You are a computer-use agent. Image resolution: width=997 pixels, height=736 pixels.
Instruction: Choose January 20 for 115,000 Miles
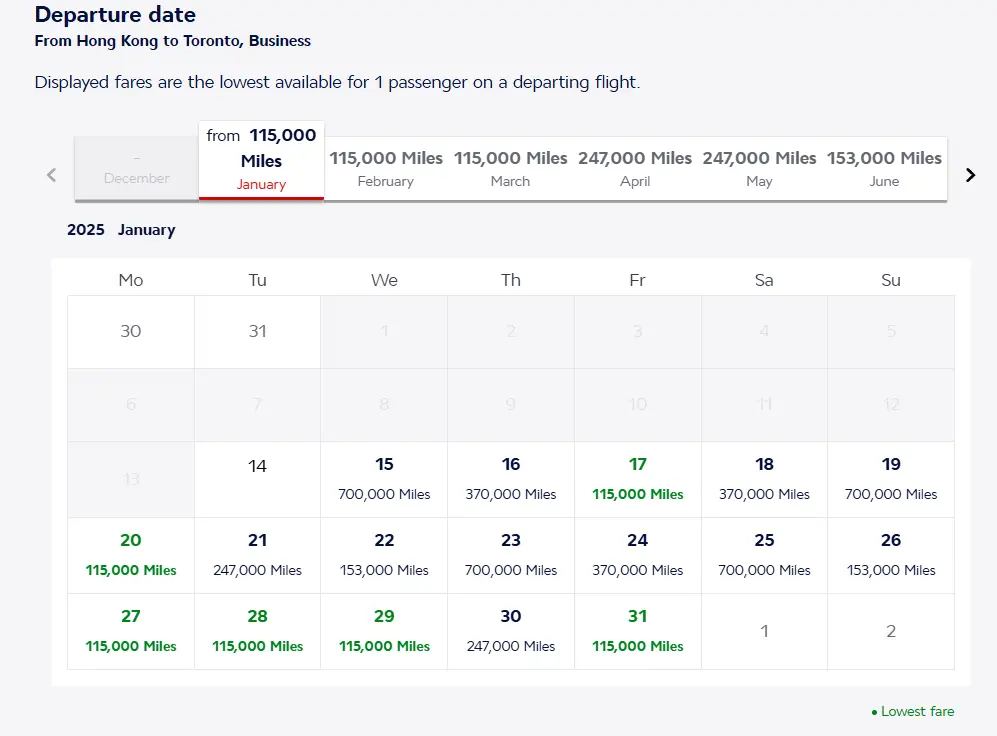coord(131,555)
